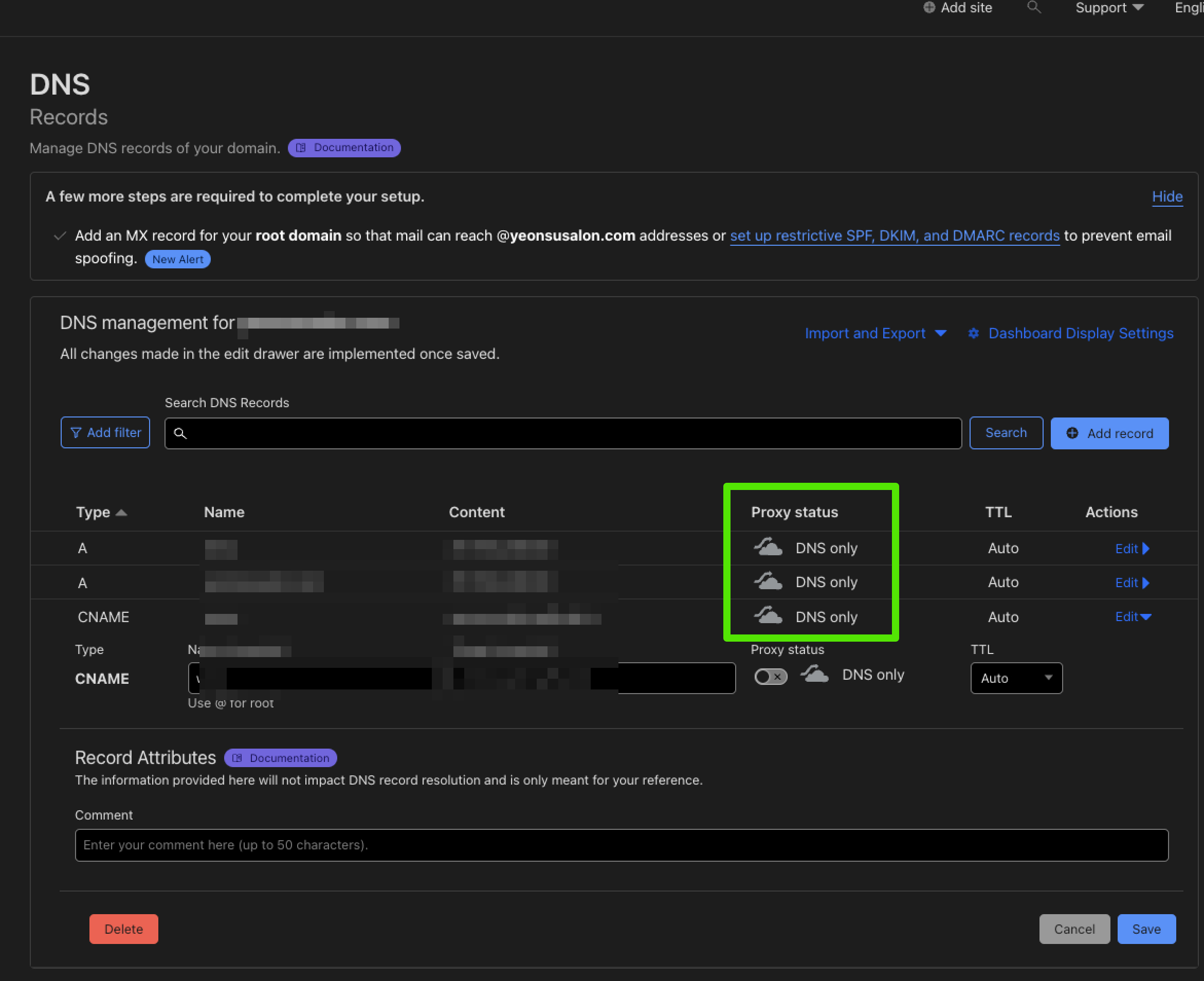This screenshot has width=1204, height=981.
Task: Click the gray cloud icon in the second A record row
Action: (x=769, y=582)
